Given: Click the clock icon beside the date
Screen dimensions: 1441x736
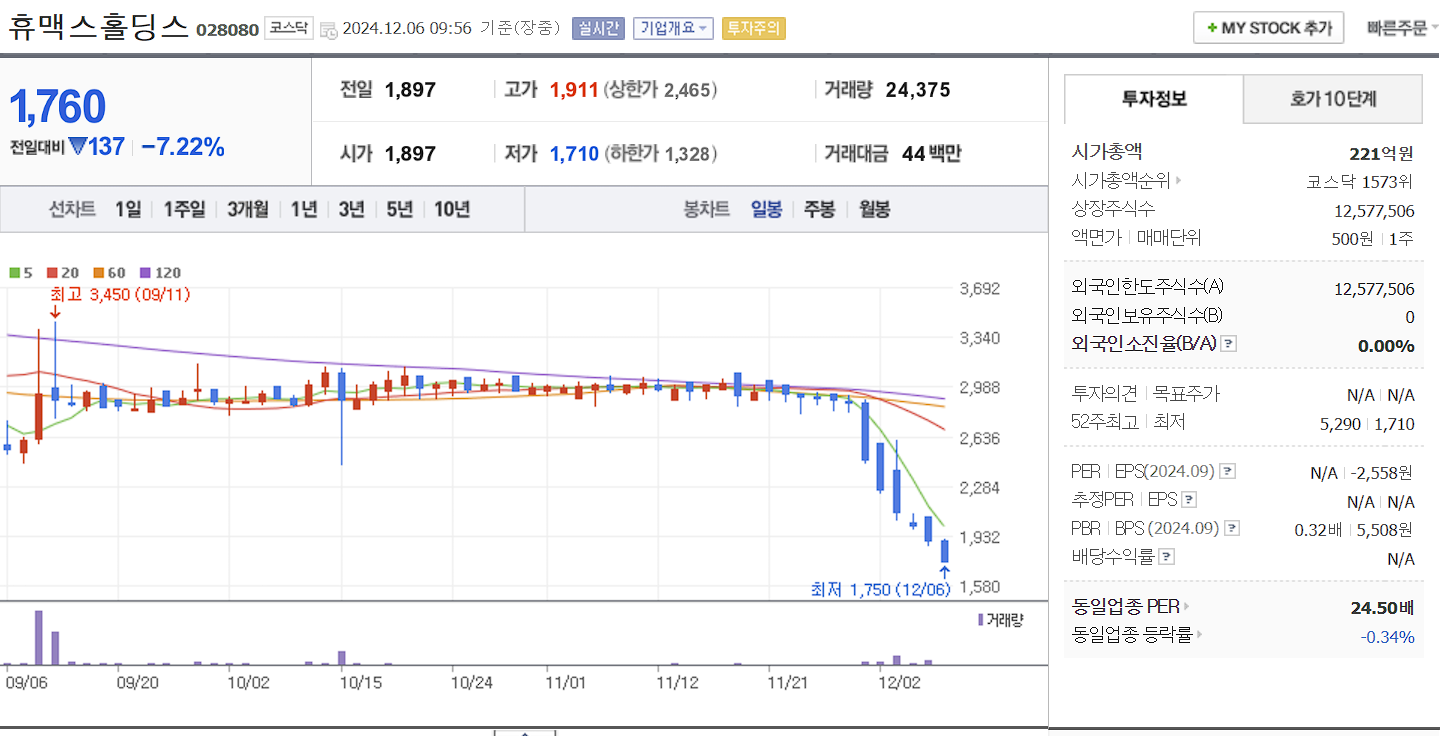Looking at the screenshot, I should pos(328,30).
